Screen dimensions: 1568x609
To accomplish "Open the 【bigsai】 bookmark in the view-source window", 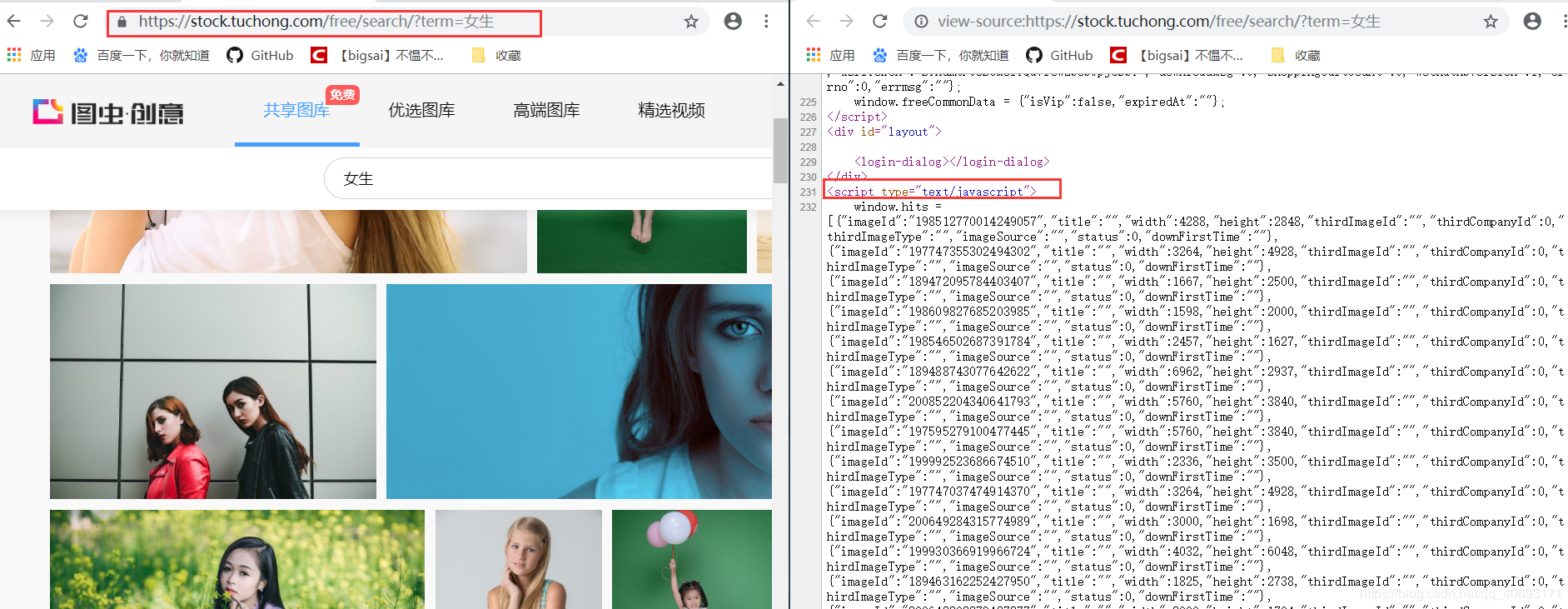I will (1177, 55).
